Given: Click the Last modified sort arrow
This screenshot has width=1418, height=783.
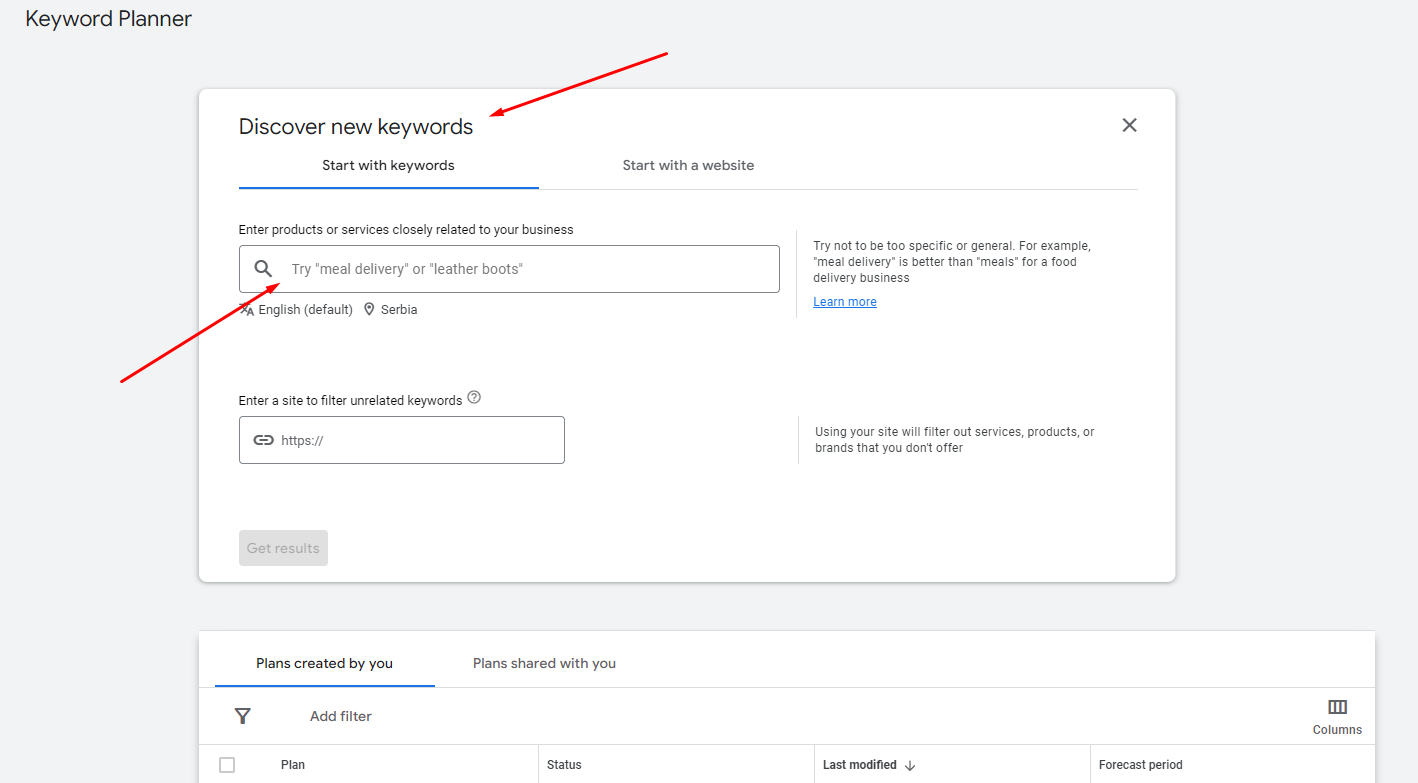Looking at the screenshot, I should coord(910,765).
